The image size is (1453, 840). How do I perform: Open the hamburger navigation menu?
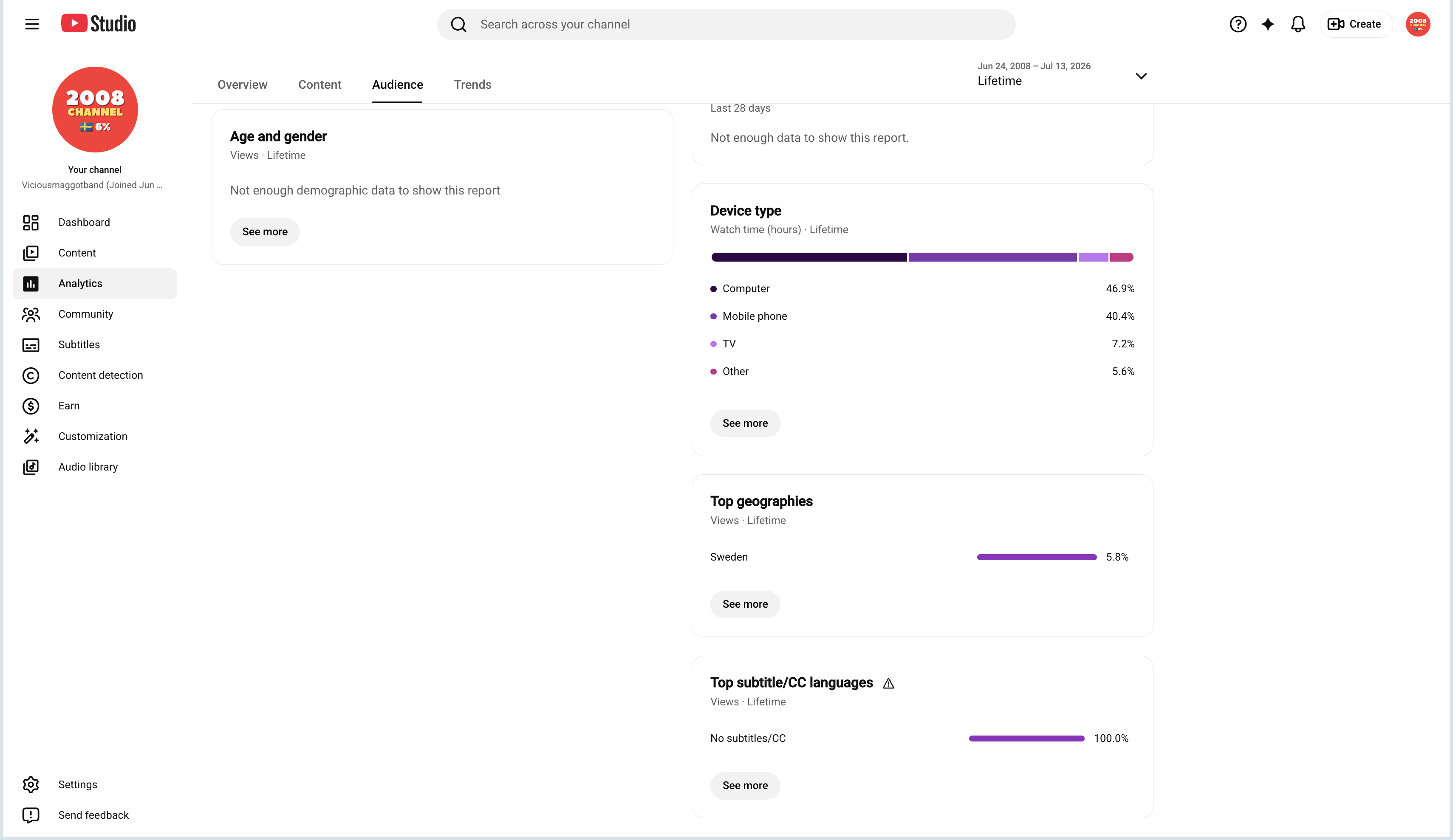[x=32, y=24]
